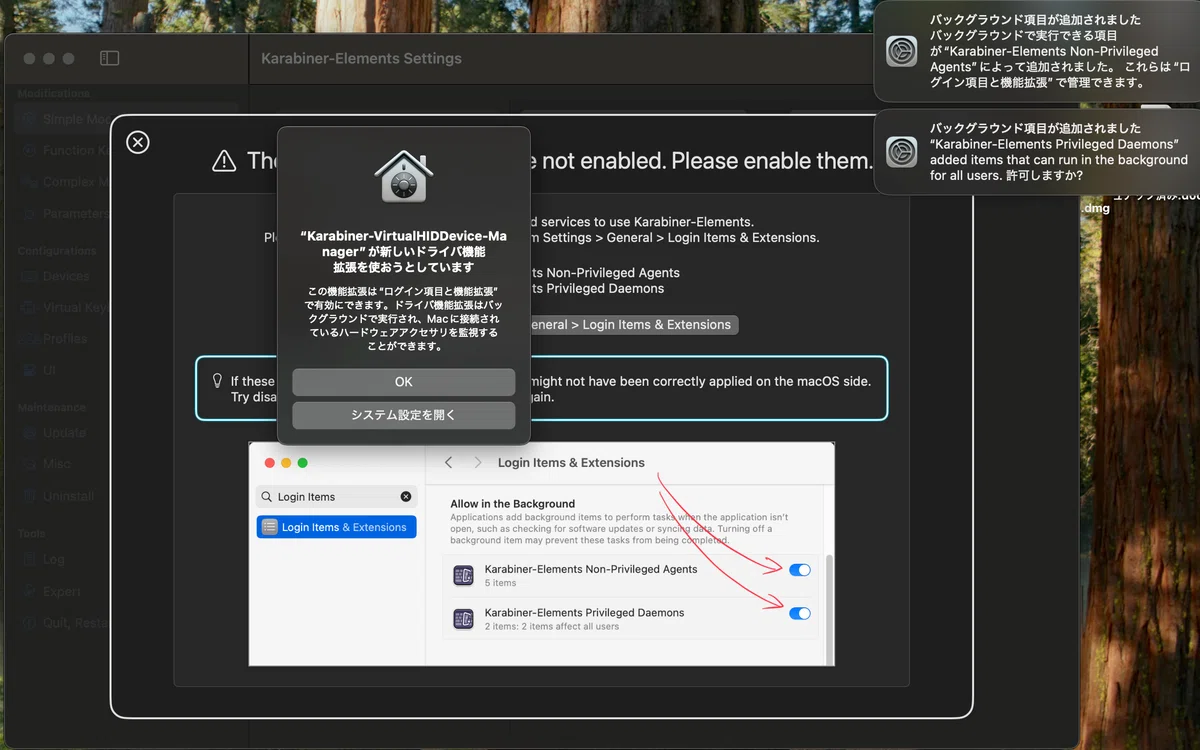Click the 'Non-Privileged Agents' line in the warning sheet
This screenshot has width=1200, height=750.
click(604, 272)
